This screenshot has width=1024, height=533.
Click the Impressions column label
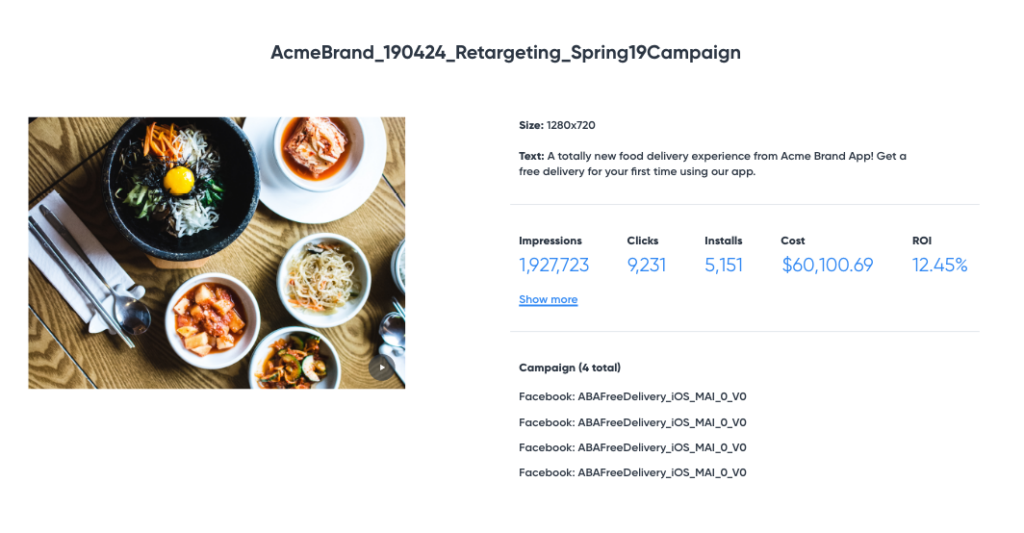[x=550, y=241]
